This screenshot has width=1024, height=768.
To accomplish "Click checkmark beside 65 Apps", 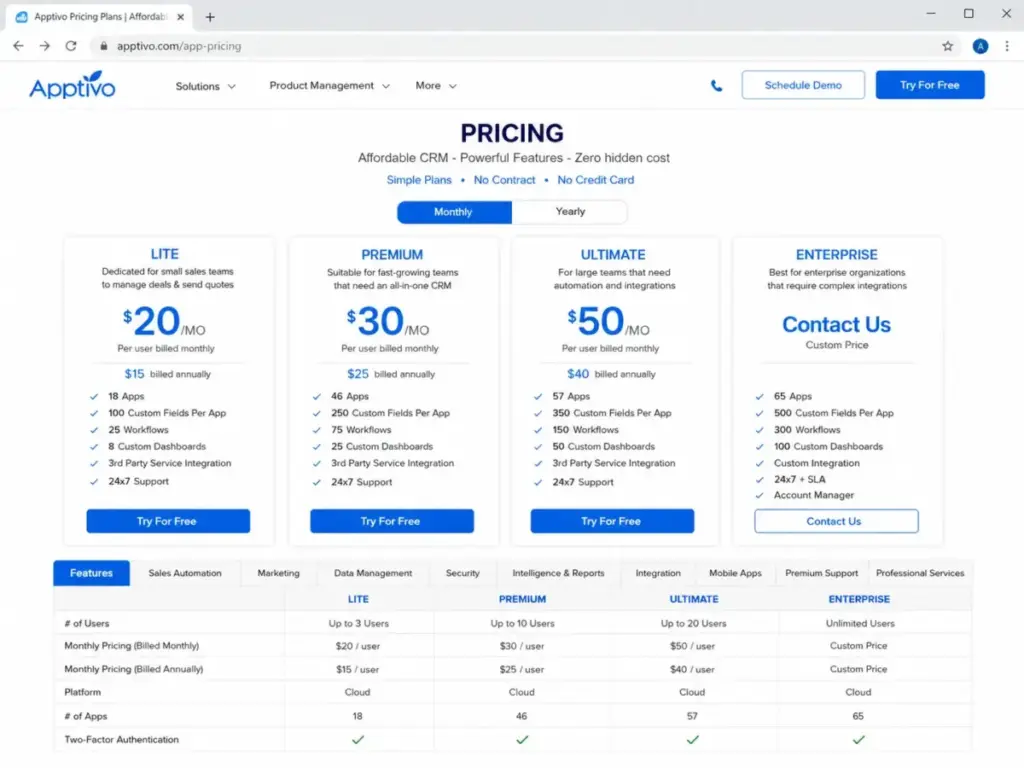I will coord(760,396).
